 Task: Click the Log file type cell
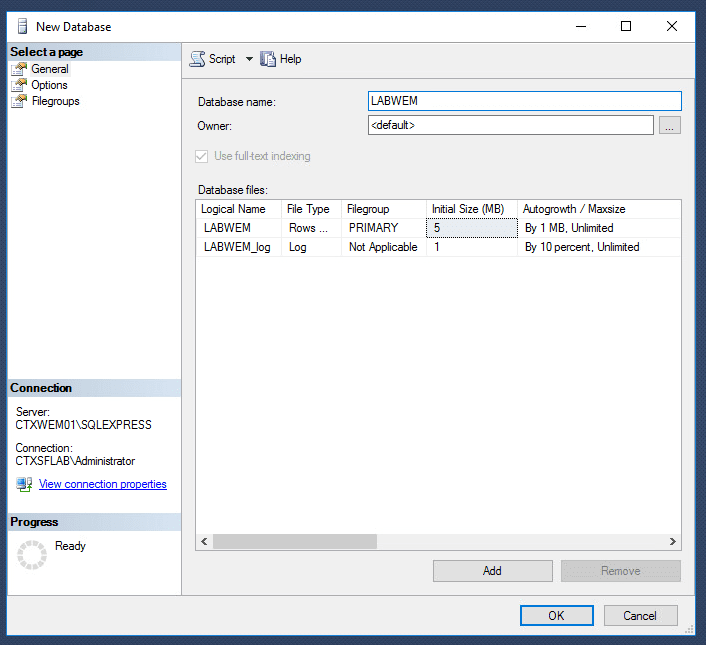(311, 247)
